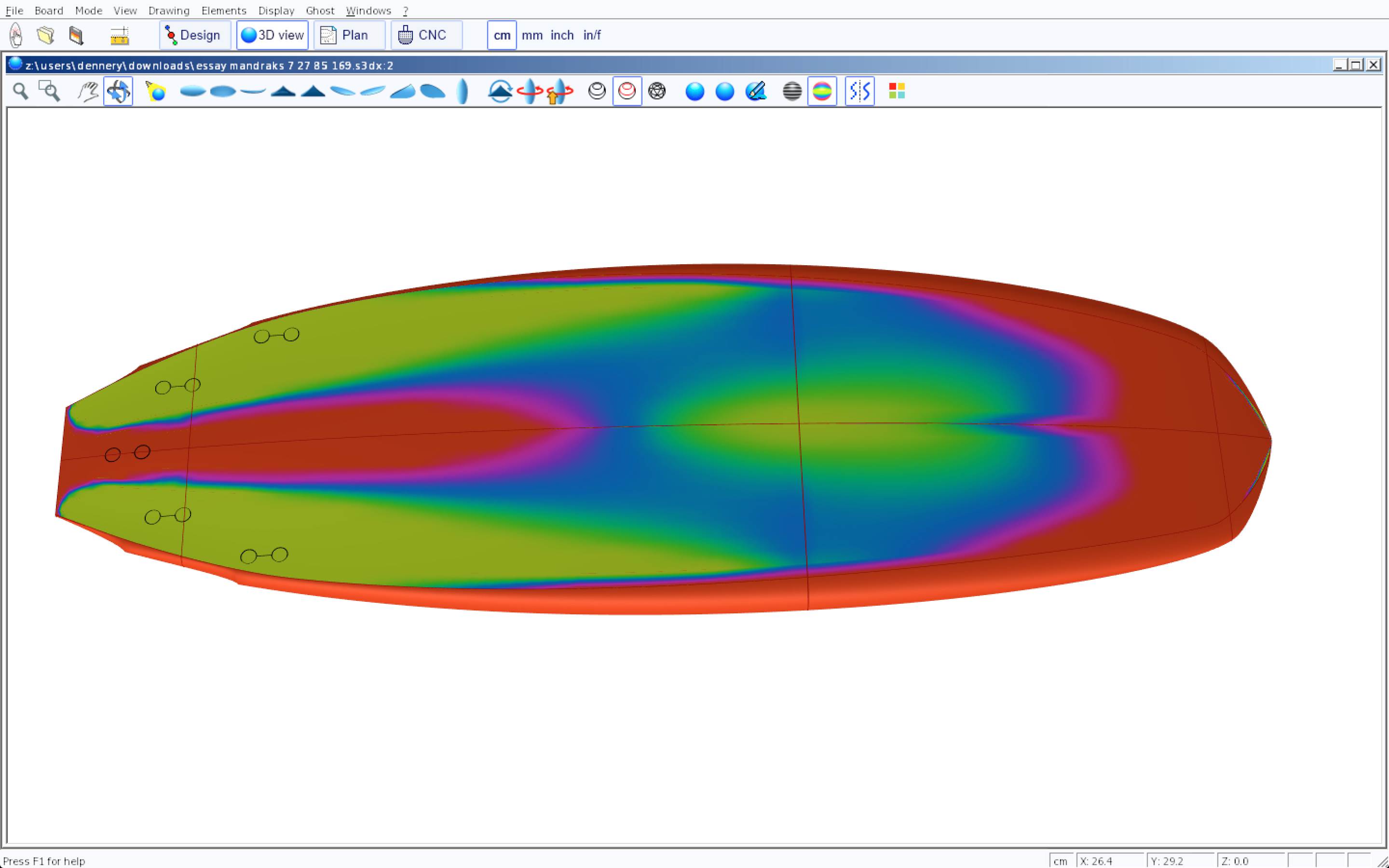Switch to Design mode
This screenshot has height=868, width=1389.
coord(194,36)
